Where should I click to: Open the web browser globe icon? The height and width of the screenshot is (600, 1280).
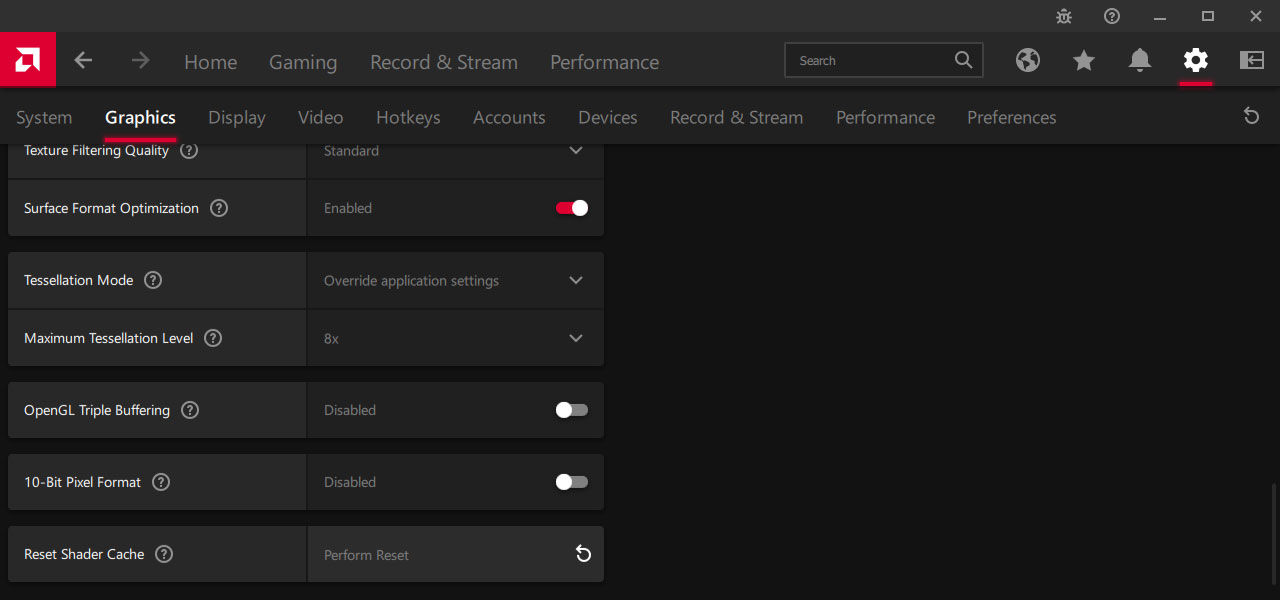[x=1027, y=61]
